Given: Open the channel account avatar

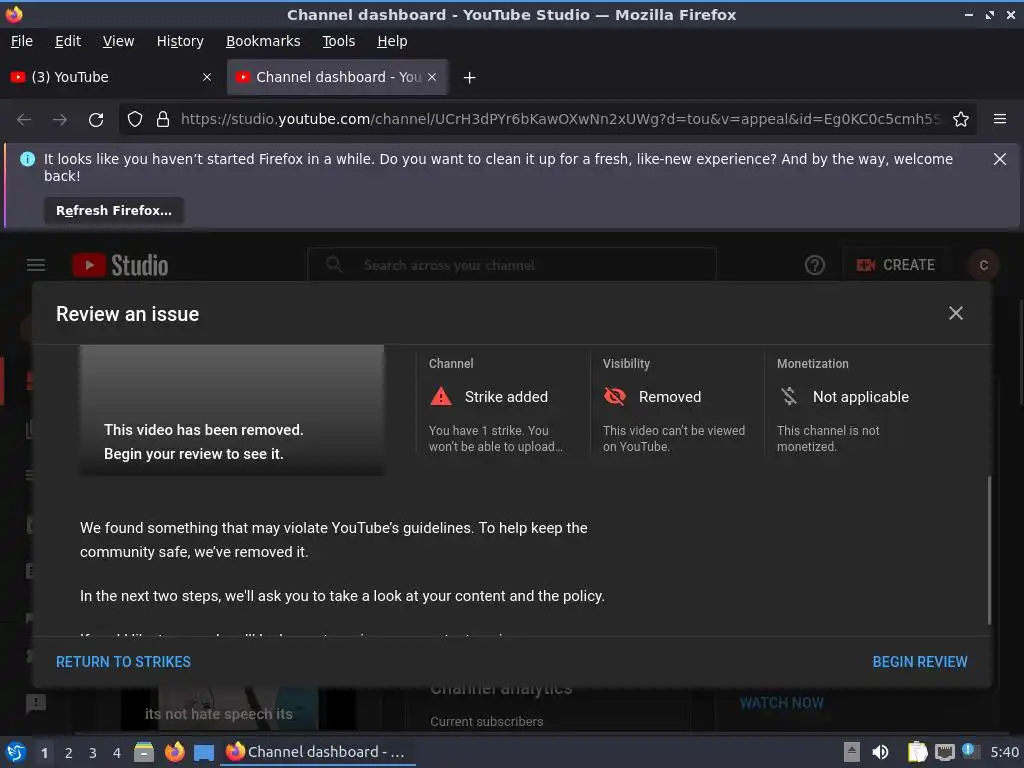Looking at the screenshot, I should tap(983, 265).
